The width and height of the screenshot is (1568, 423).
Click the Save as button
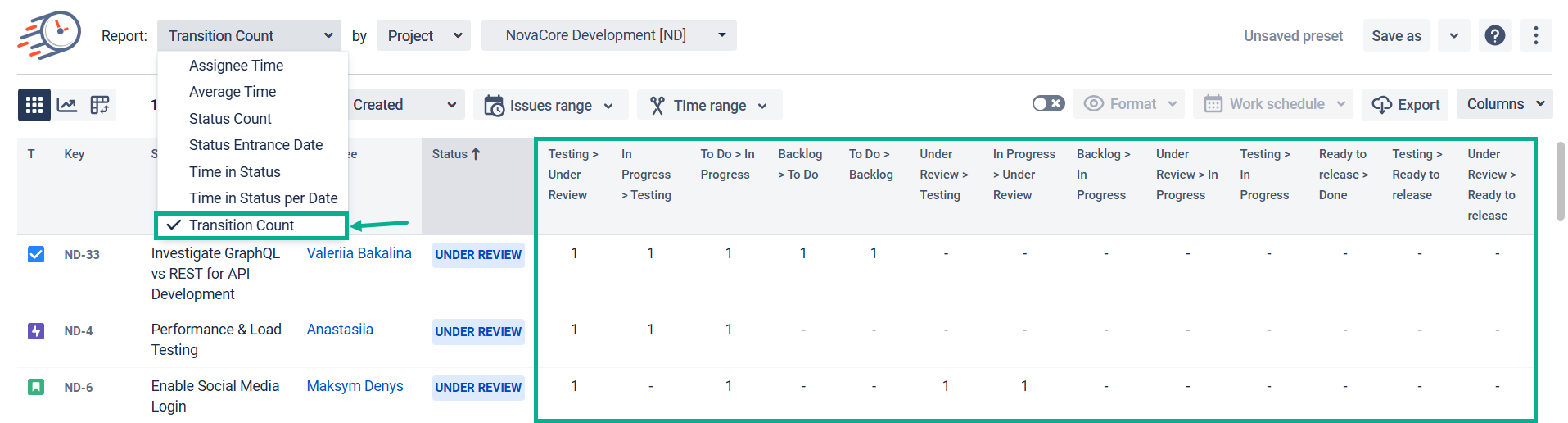click(1396, 35)
